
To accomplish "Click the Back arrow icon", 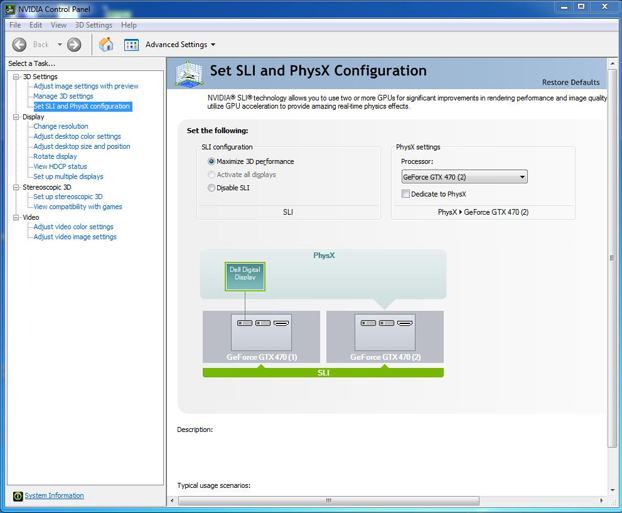I will point(19,44).
